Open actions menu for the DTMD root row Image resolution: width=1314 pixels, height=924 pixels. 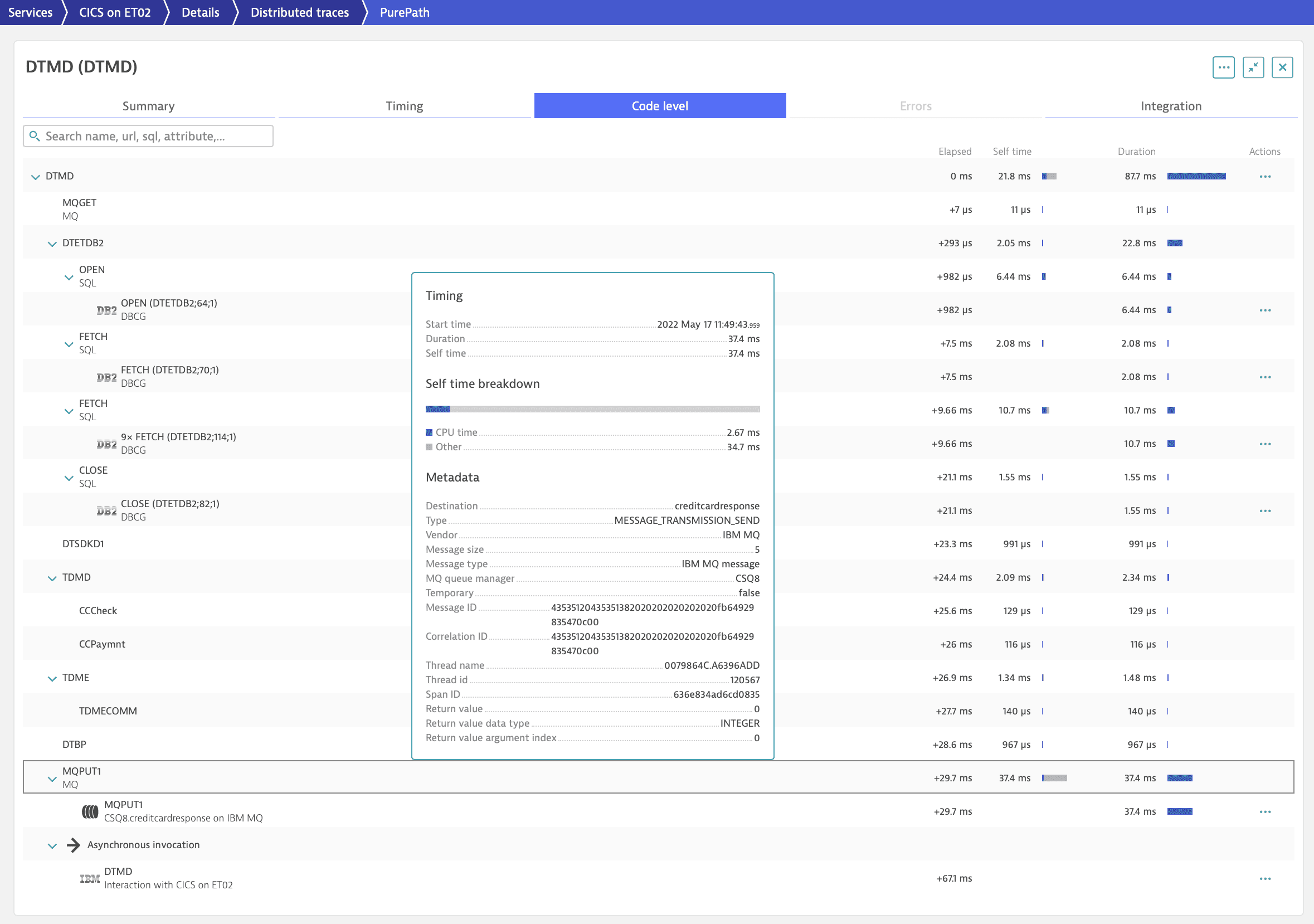tap(1265, 176)
